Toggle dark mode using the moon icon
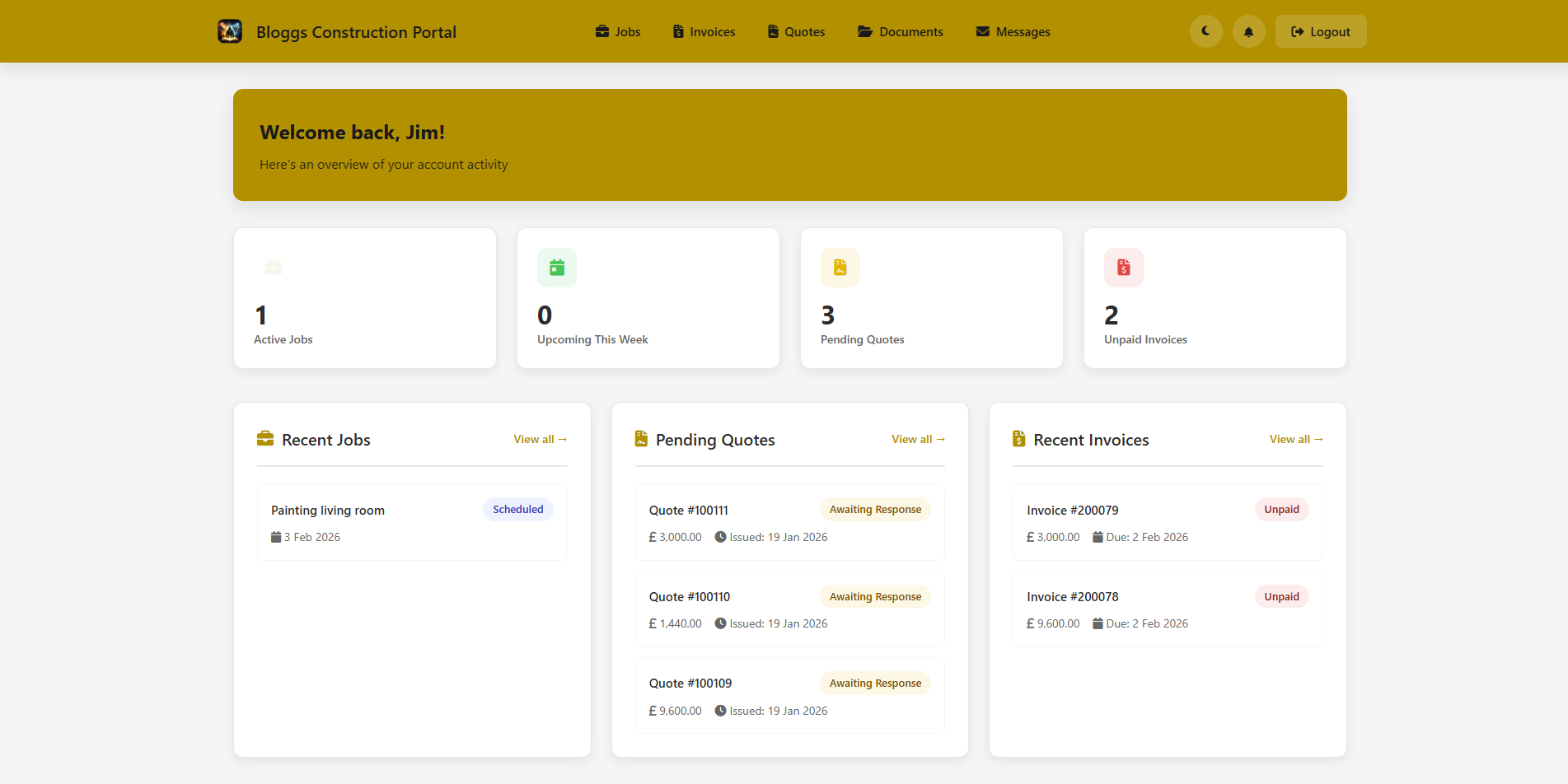This screenshot has height=784, width=1568. click(x=1205, y=30)
